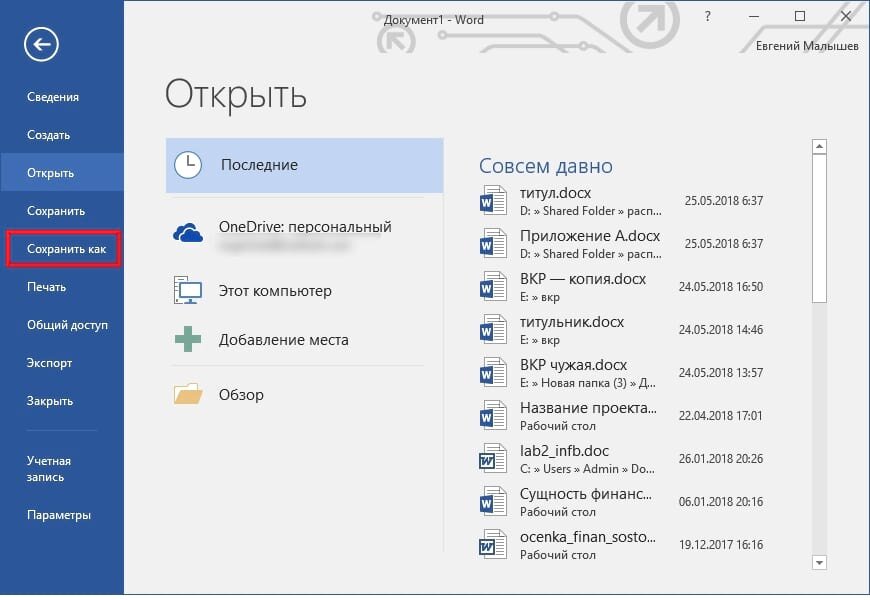The width and height of the screenshot is (870, 600).
Task: Click the Обзор folder icon
Action: click(188, 394)
